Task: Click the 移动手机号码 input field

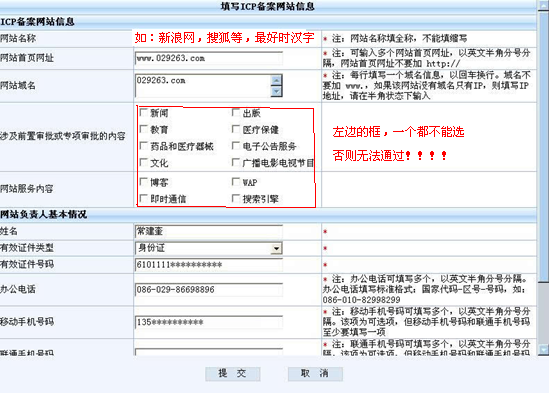Action: point(209,322)
